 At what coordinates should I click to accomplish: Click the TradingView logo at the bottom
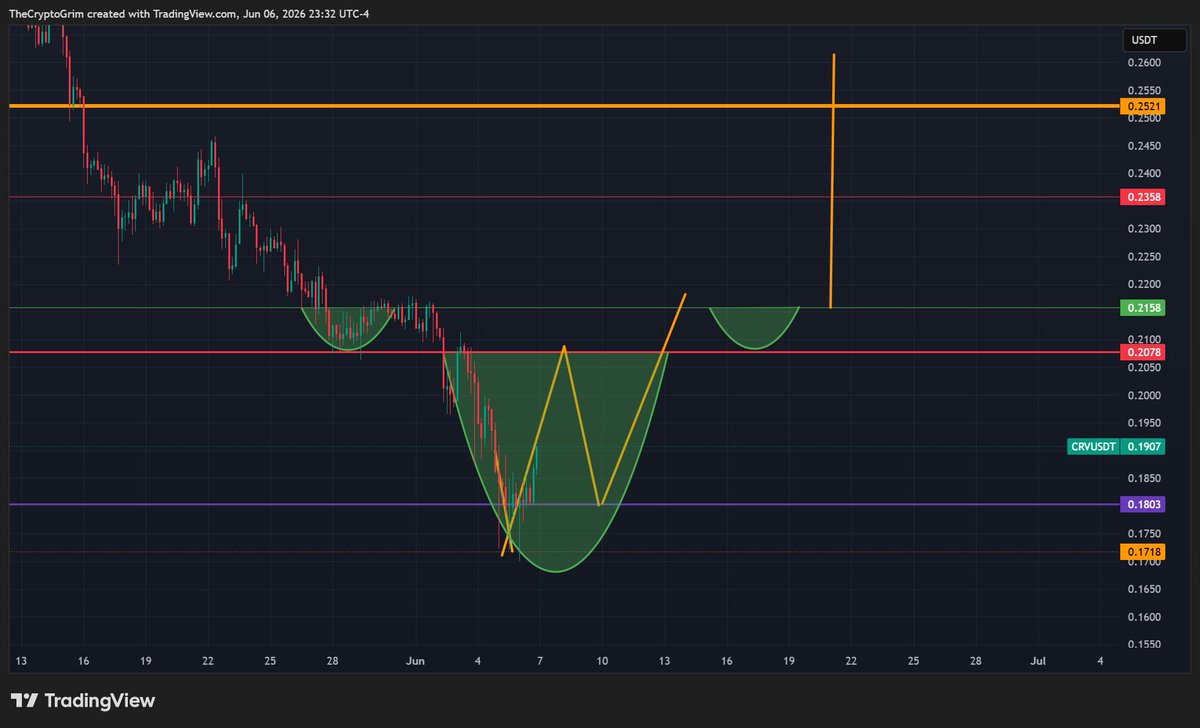coord(83,701)
